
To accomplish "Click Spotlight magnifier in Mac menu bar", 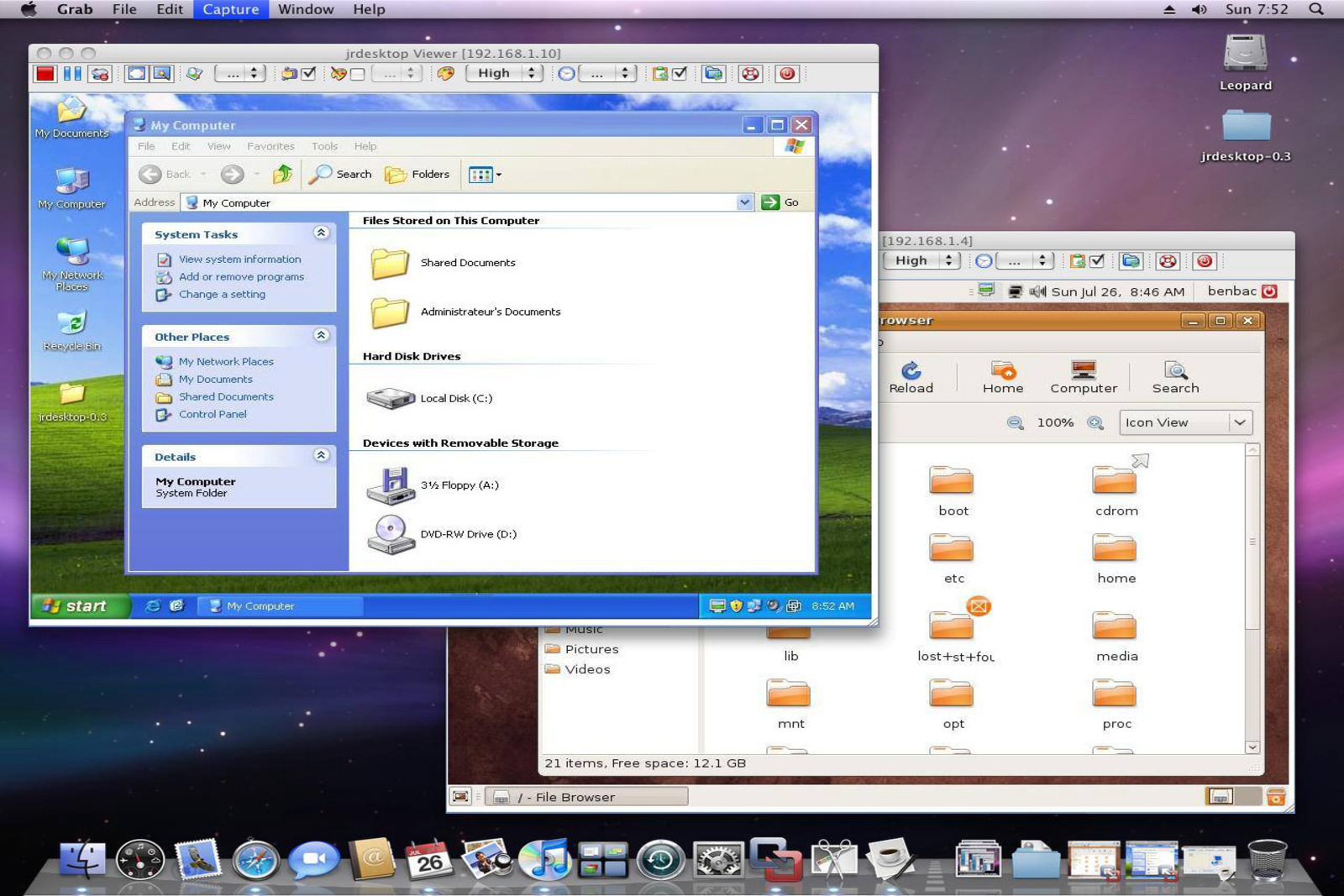I will (1316, 9).
